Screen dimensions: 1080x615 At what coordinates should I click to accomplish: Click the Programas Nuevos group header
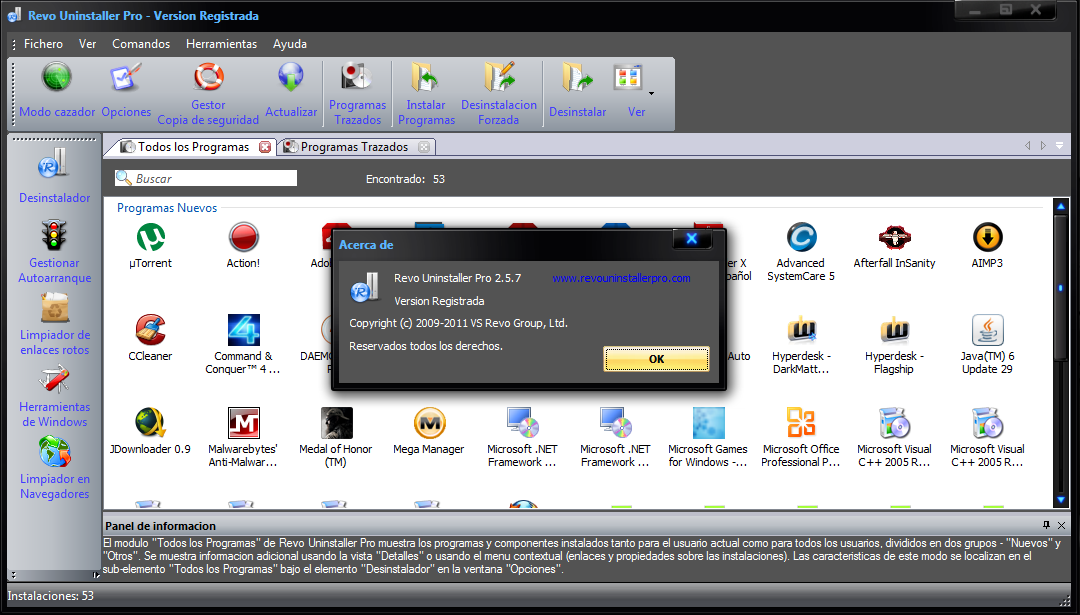click(167, 208)
